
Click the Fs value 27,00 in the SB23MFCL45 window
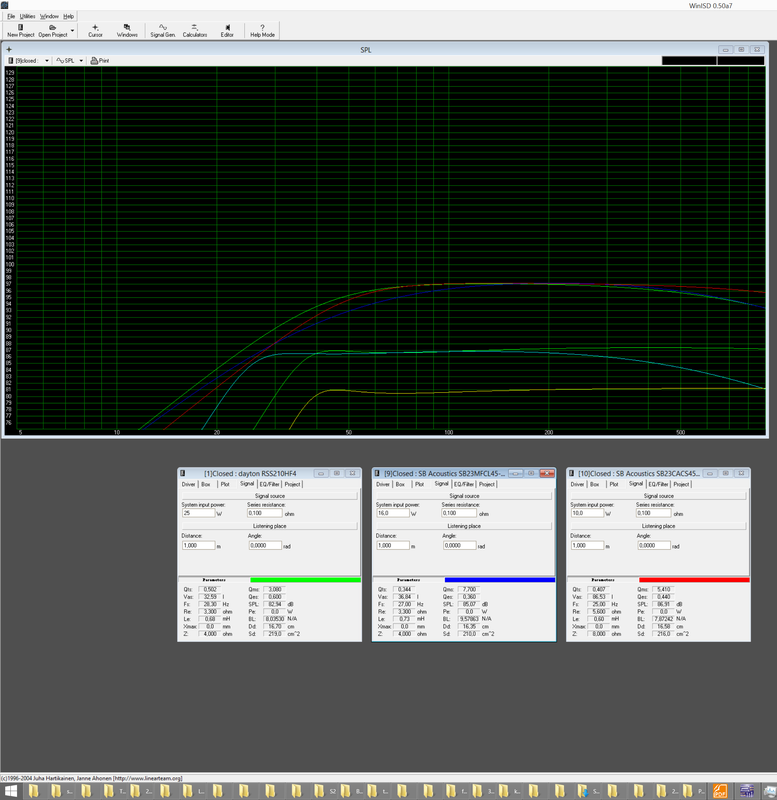click(404, 604)
